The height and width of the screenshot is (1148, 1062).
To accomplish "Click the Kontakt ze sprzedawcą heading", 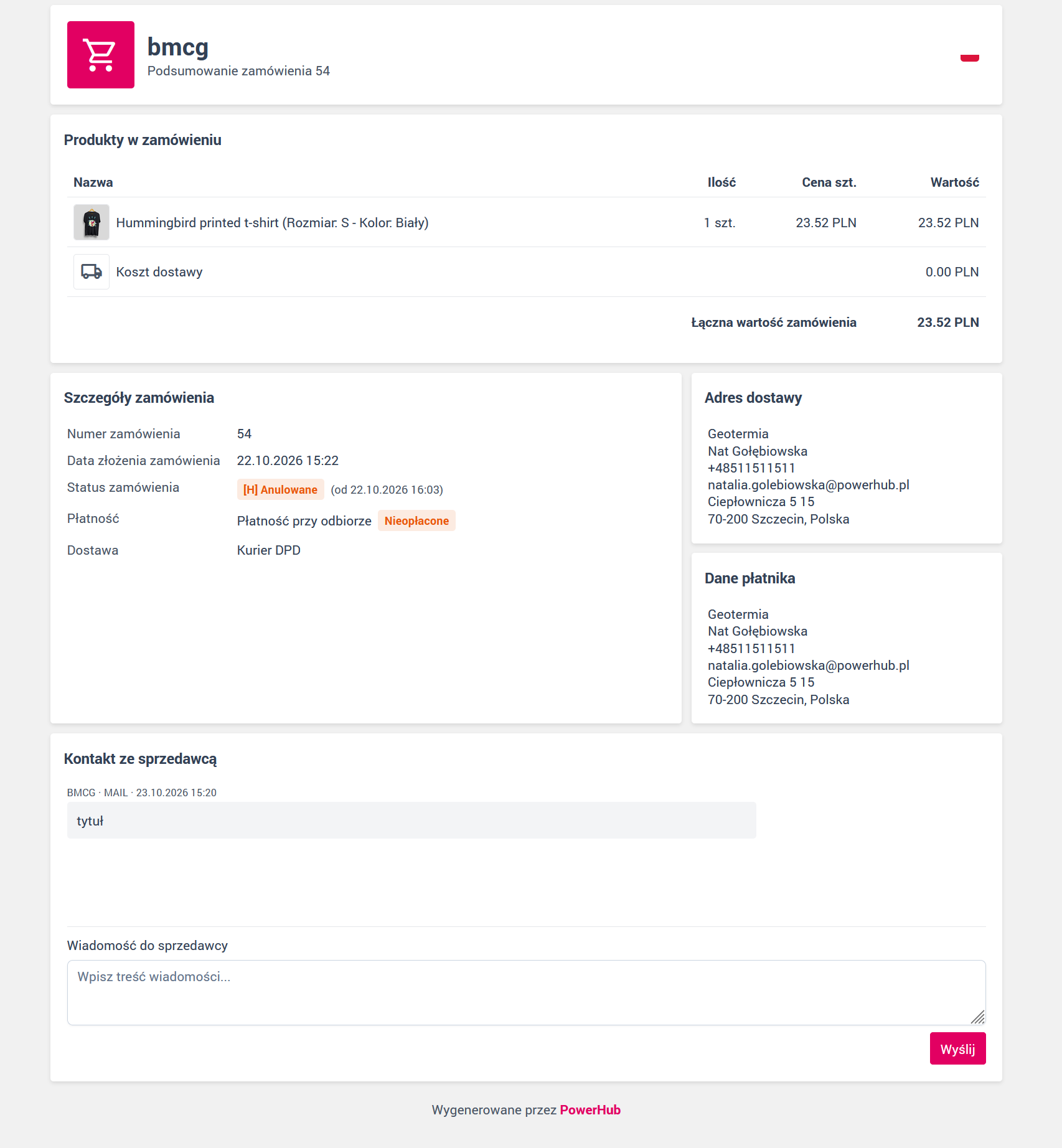I will click(141, 759).
